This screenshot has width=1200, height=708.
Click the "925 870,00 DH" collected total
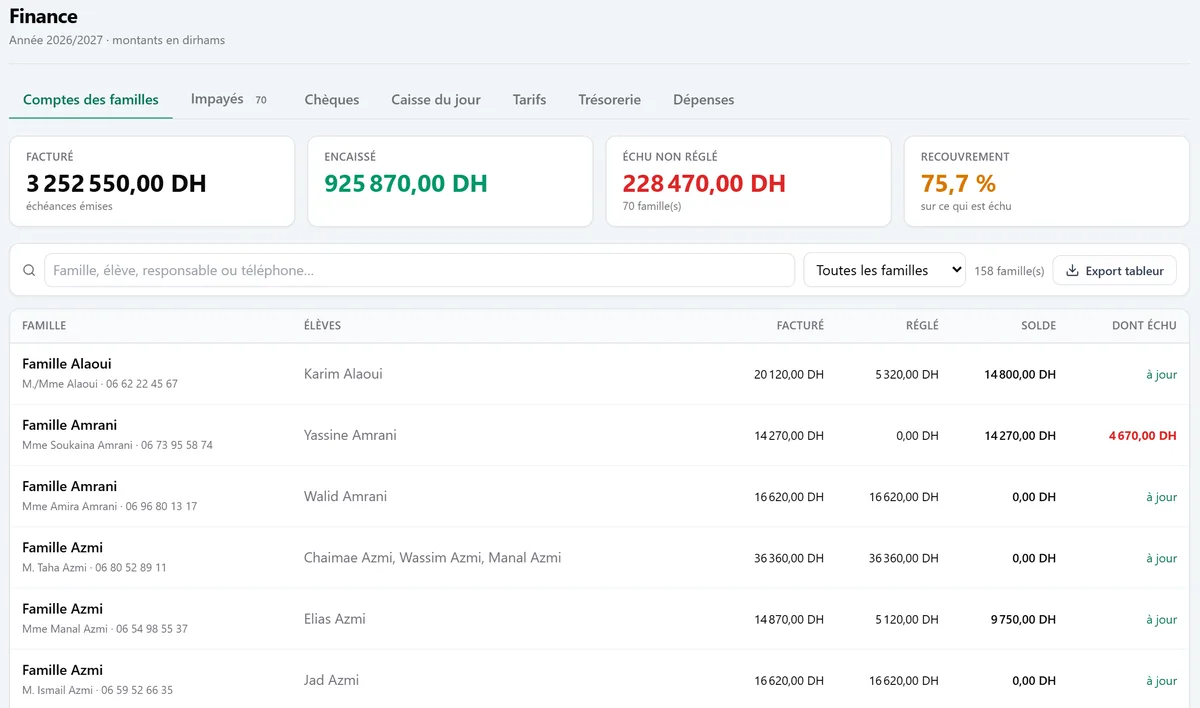click(406, 184)
